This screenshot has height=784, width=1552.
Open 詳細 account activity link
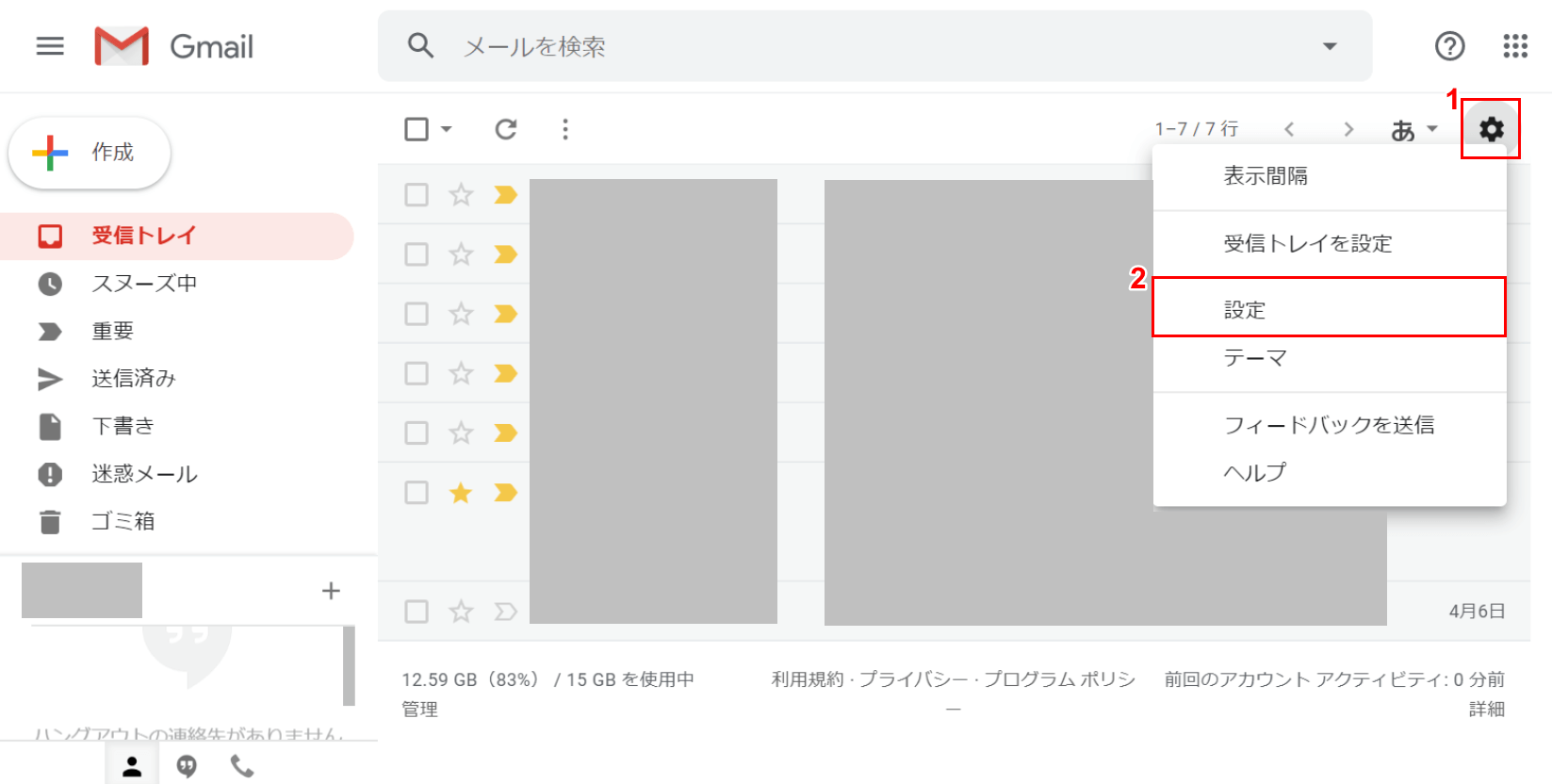tap(1487, 710)
